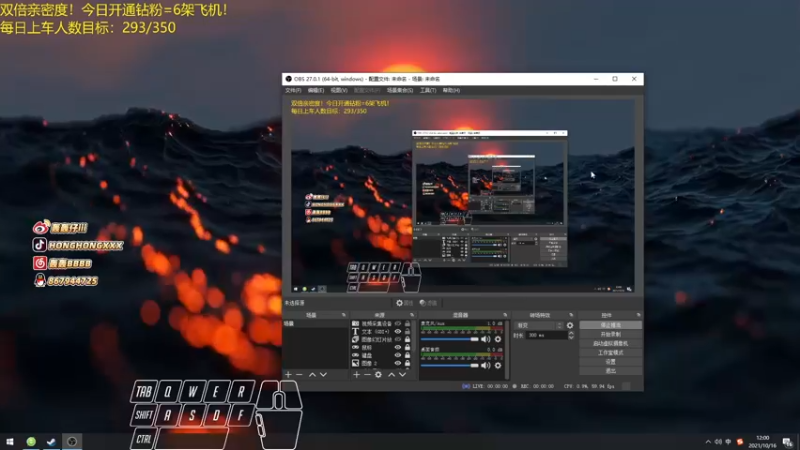This screenshot has width=800, height=450.
Task: Move scene down with arrow icon
Action: 323,374
